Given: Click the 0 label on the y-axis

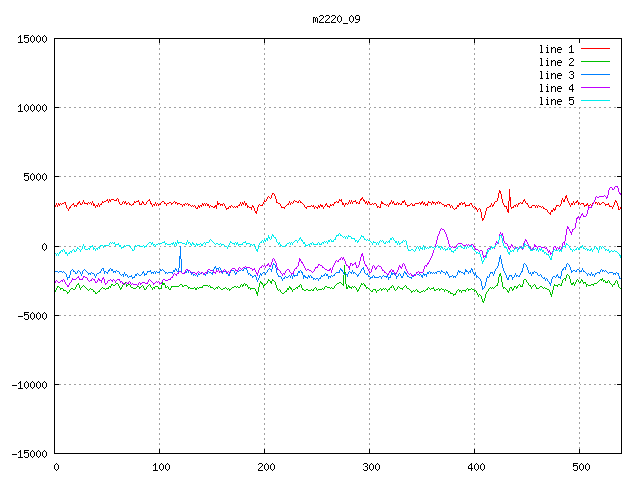Looking at the screenshot, I should pos(44,247).
